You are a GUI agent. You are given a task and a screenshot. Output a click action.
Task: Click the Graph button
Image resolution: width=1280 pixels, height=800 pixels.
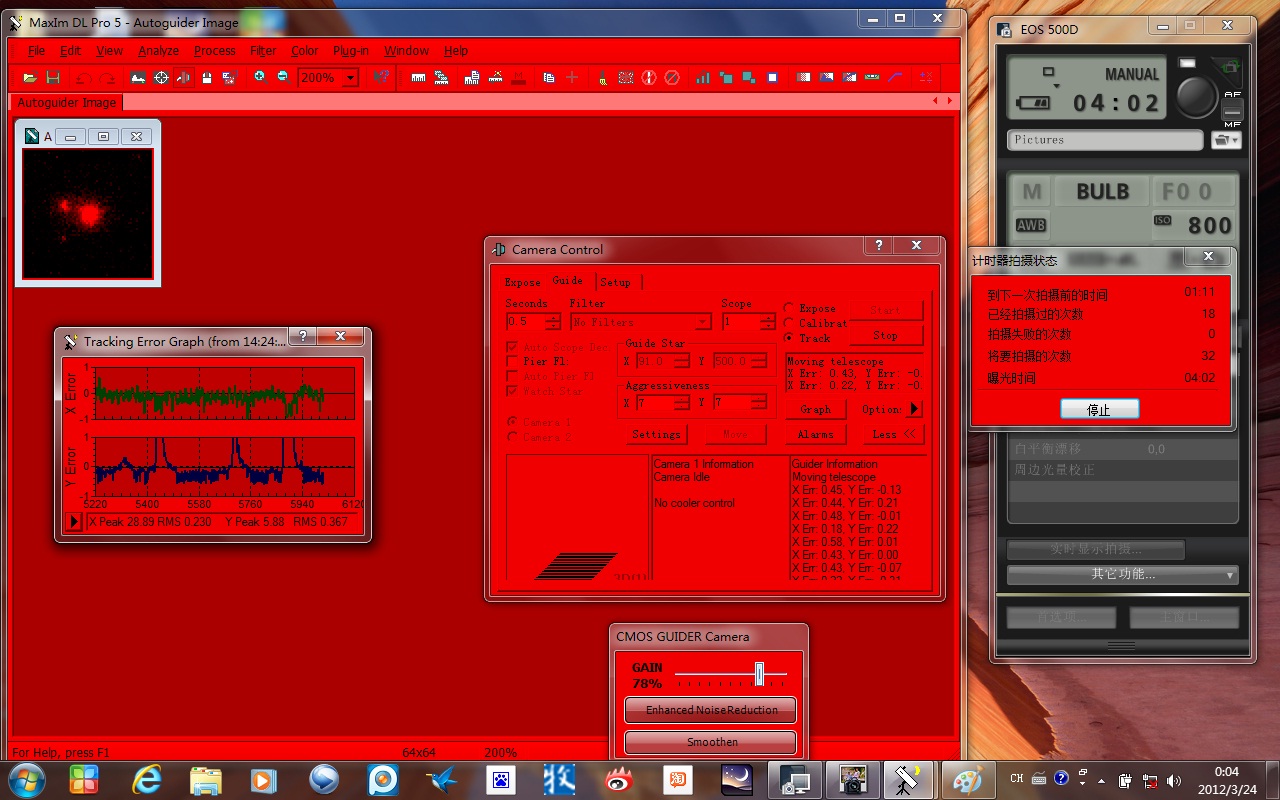coord(815,409)
